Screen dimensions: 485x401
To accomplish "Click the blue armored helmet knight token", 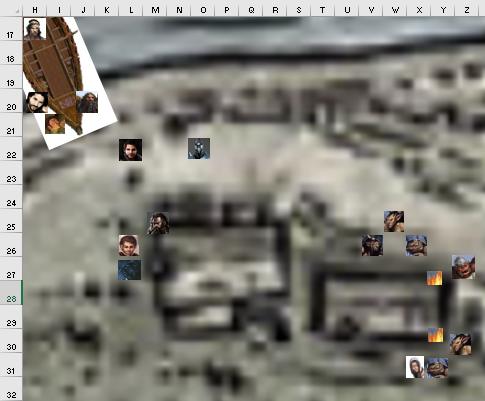I will (x=199, y=148).
